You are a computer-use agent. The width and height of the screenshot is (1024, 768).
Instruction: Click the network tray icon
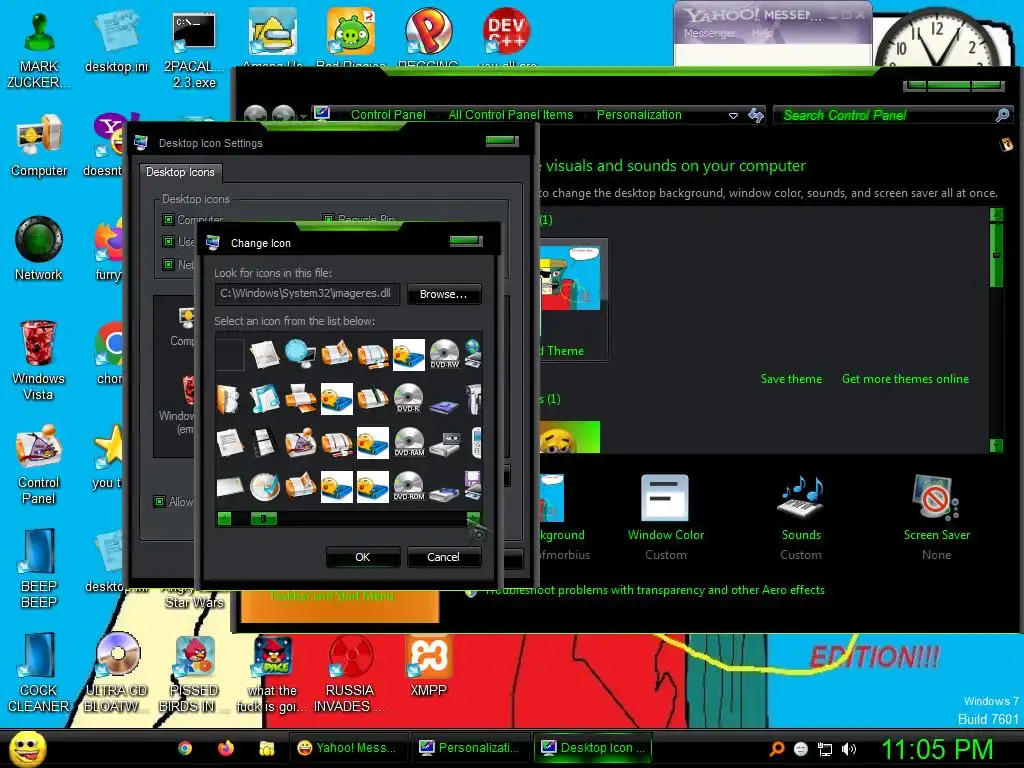click(x=825, y=749)
